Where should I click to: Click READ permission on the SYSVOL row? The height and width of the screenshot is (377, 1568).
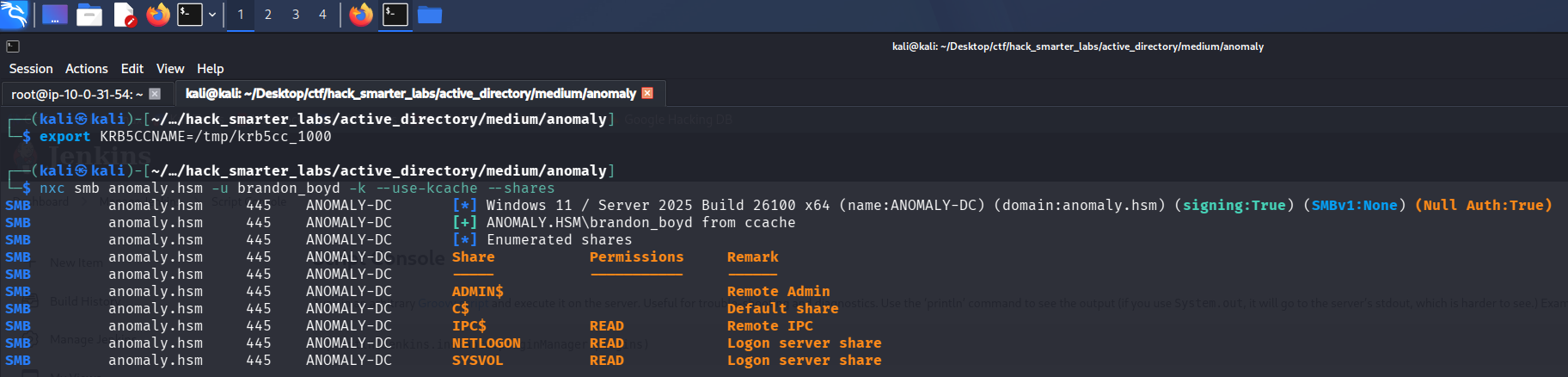pyautogui.click(x=607, y=360)
